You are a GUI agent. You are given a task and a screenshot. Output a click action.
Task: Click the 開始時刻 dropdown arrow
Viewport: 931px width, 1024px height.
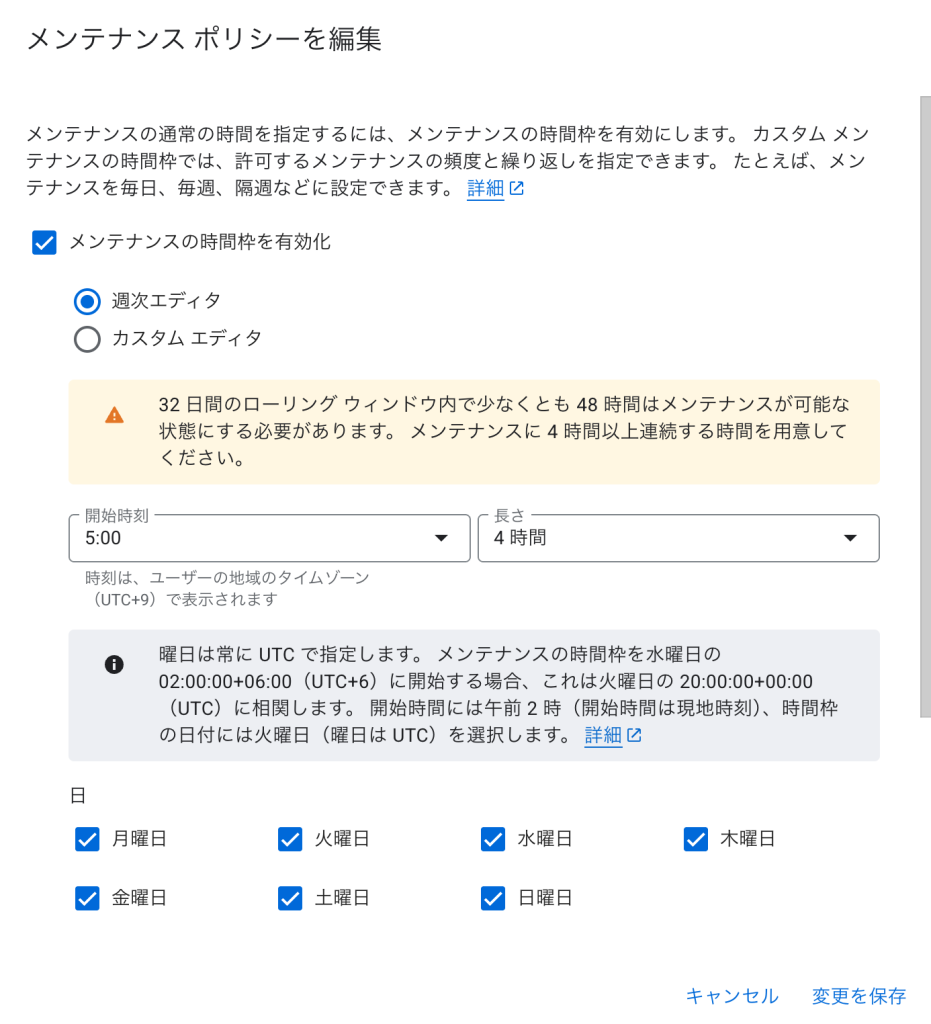[x=441, y=538]
